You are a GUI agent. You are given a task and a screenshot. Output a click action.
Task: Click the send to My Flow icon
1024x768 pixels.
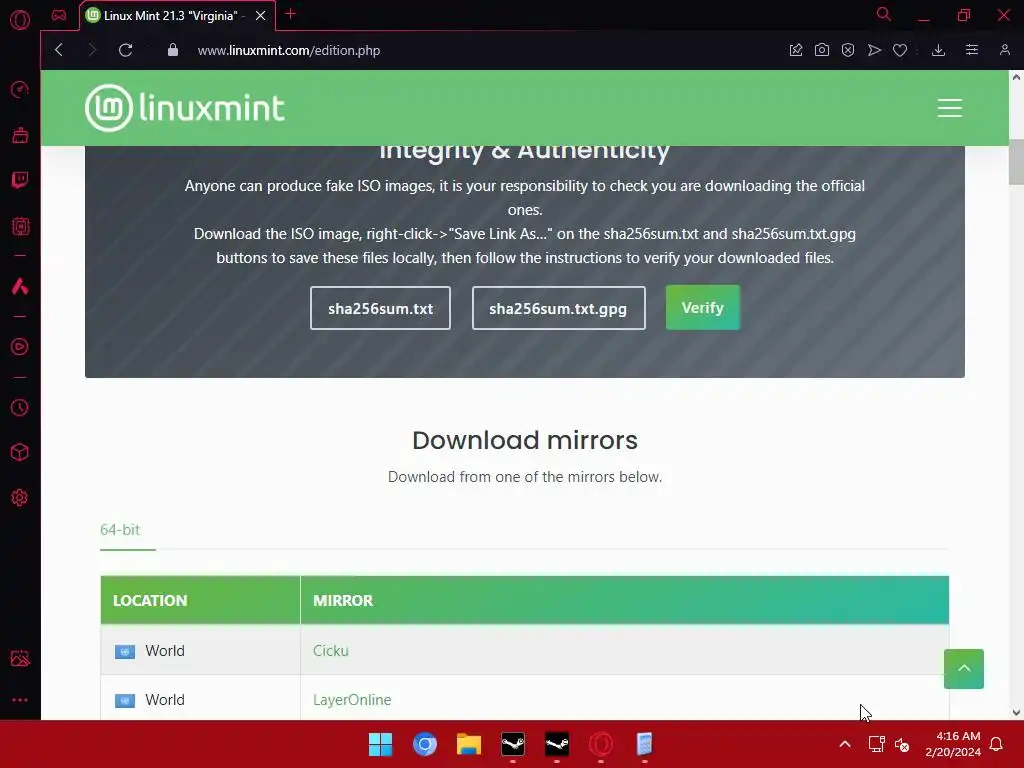[x=874, y=50]
